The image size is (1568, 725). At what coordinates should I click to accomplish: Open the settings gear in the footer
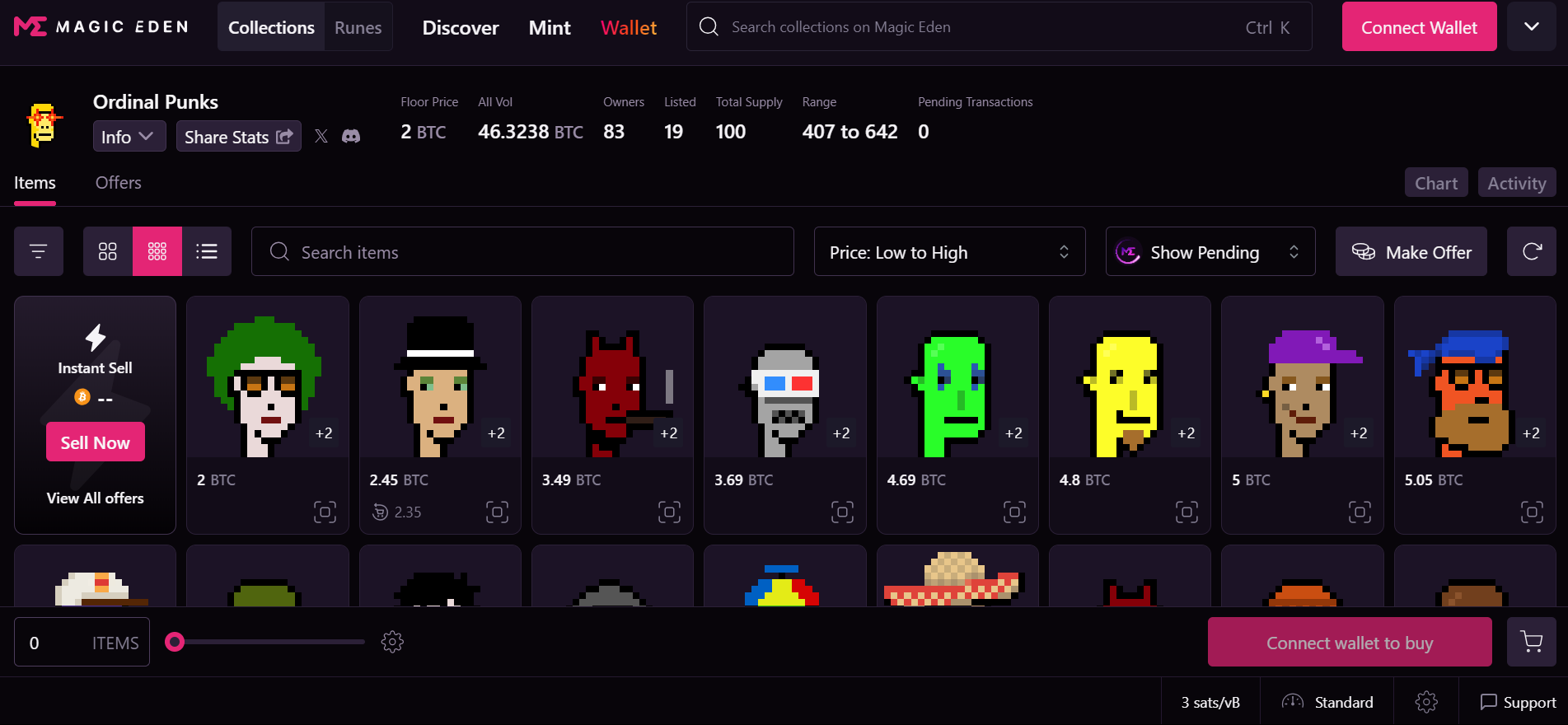coord(1426,702)
